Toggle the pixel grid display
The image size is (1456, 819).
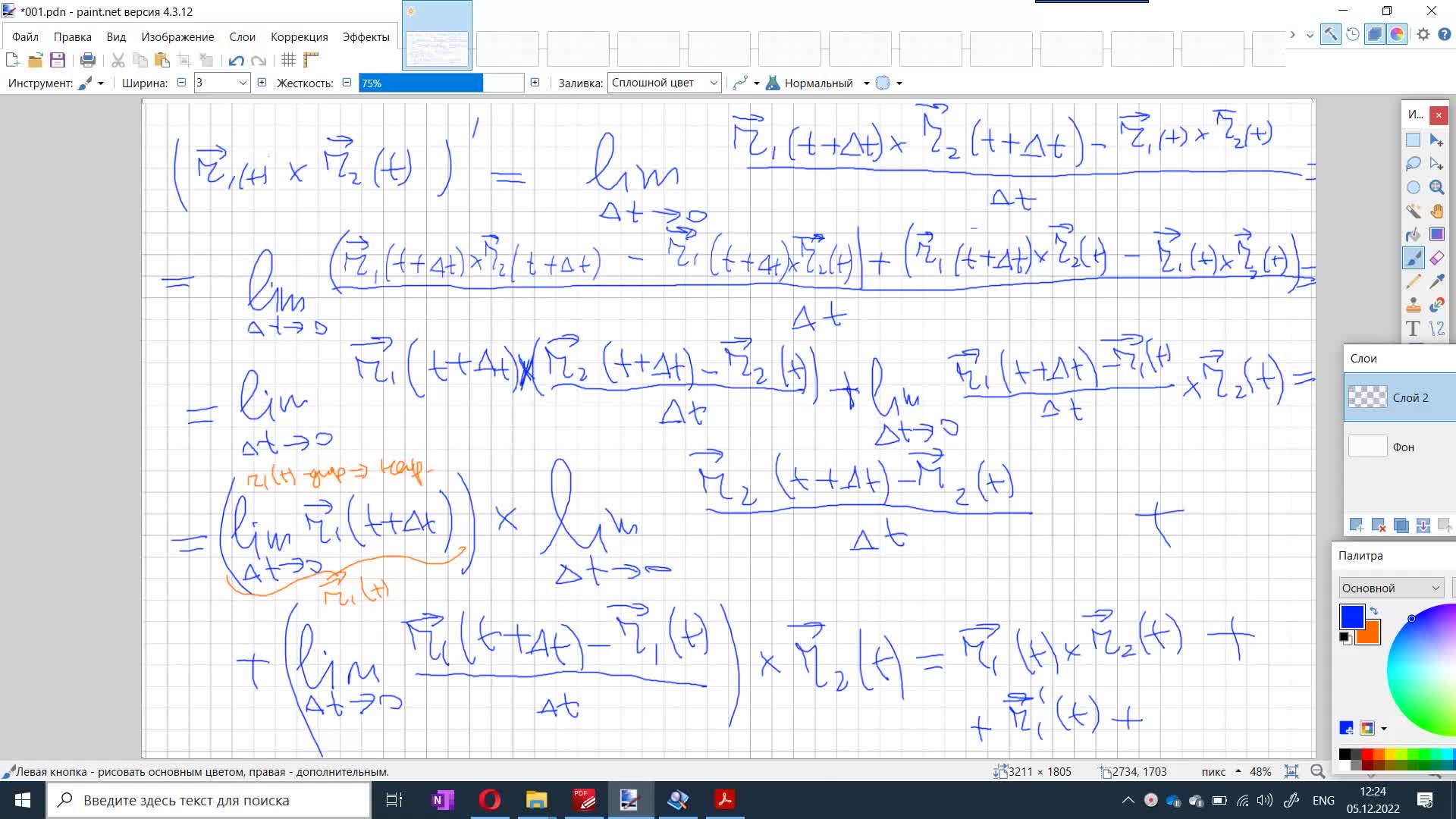tap(288, 60)
